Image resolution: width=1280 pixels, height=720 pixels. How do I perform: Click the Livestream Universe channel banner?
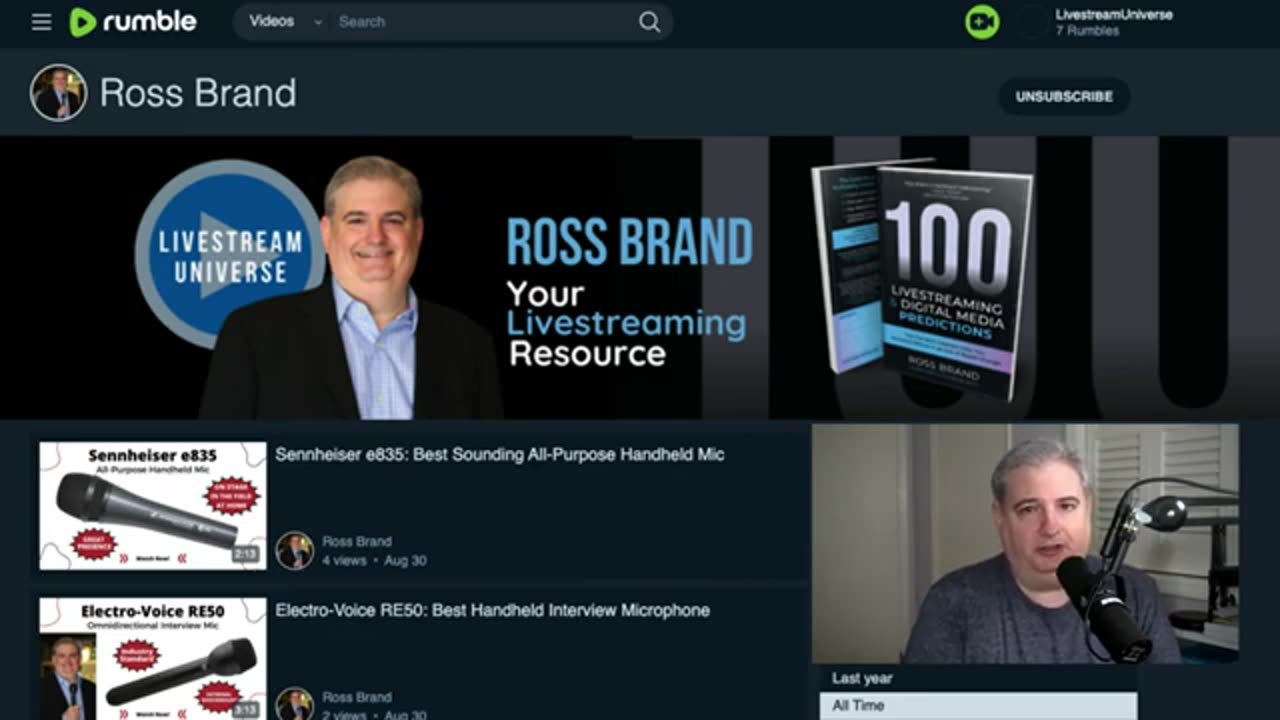coord(640,278)
